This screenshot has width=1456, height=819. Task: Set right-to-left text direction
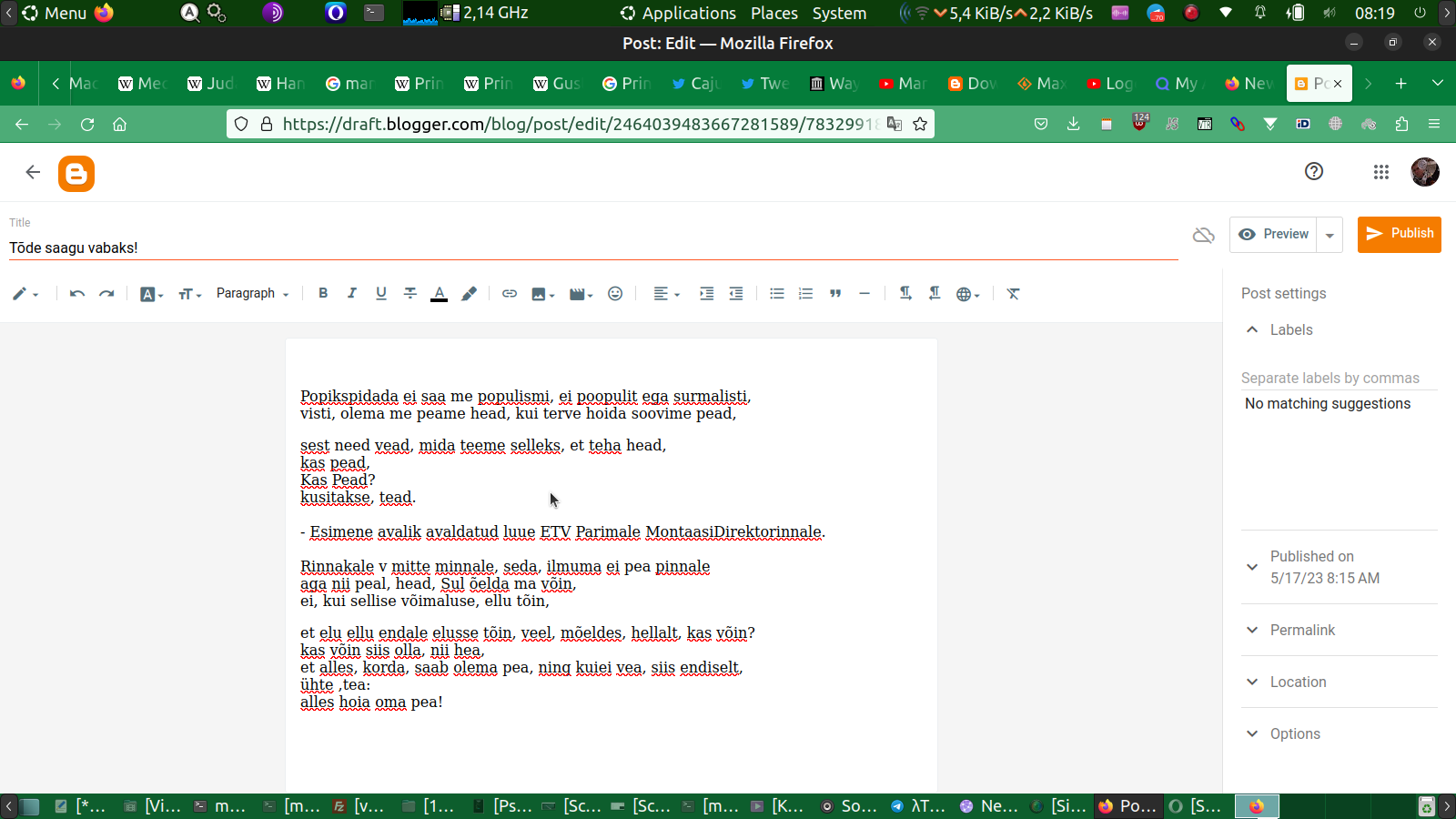935,293
